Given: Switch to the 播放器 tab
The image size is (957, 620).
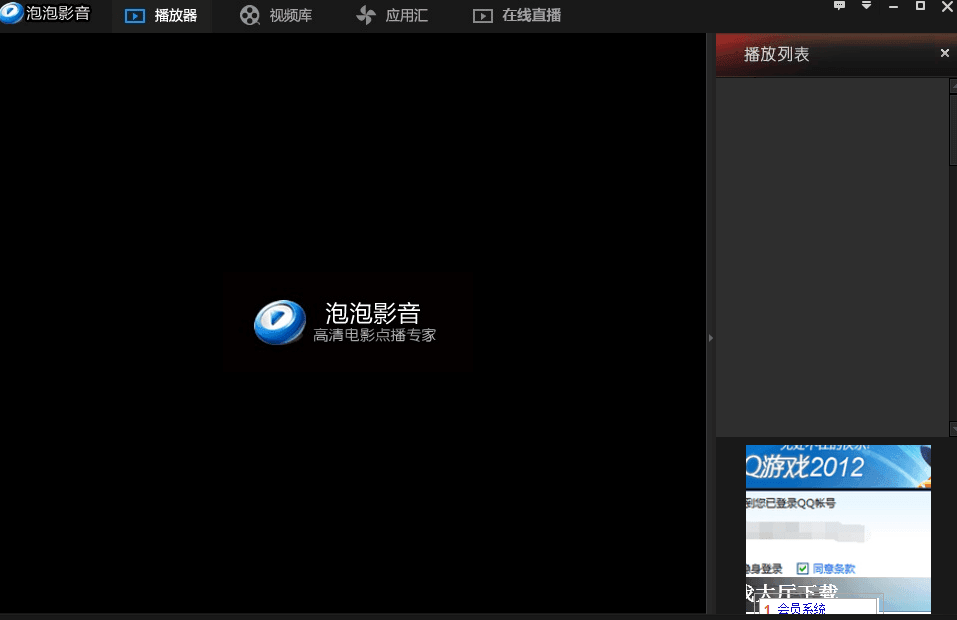Looking at the screenshot, I should (162, 16).
